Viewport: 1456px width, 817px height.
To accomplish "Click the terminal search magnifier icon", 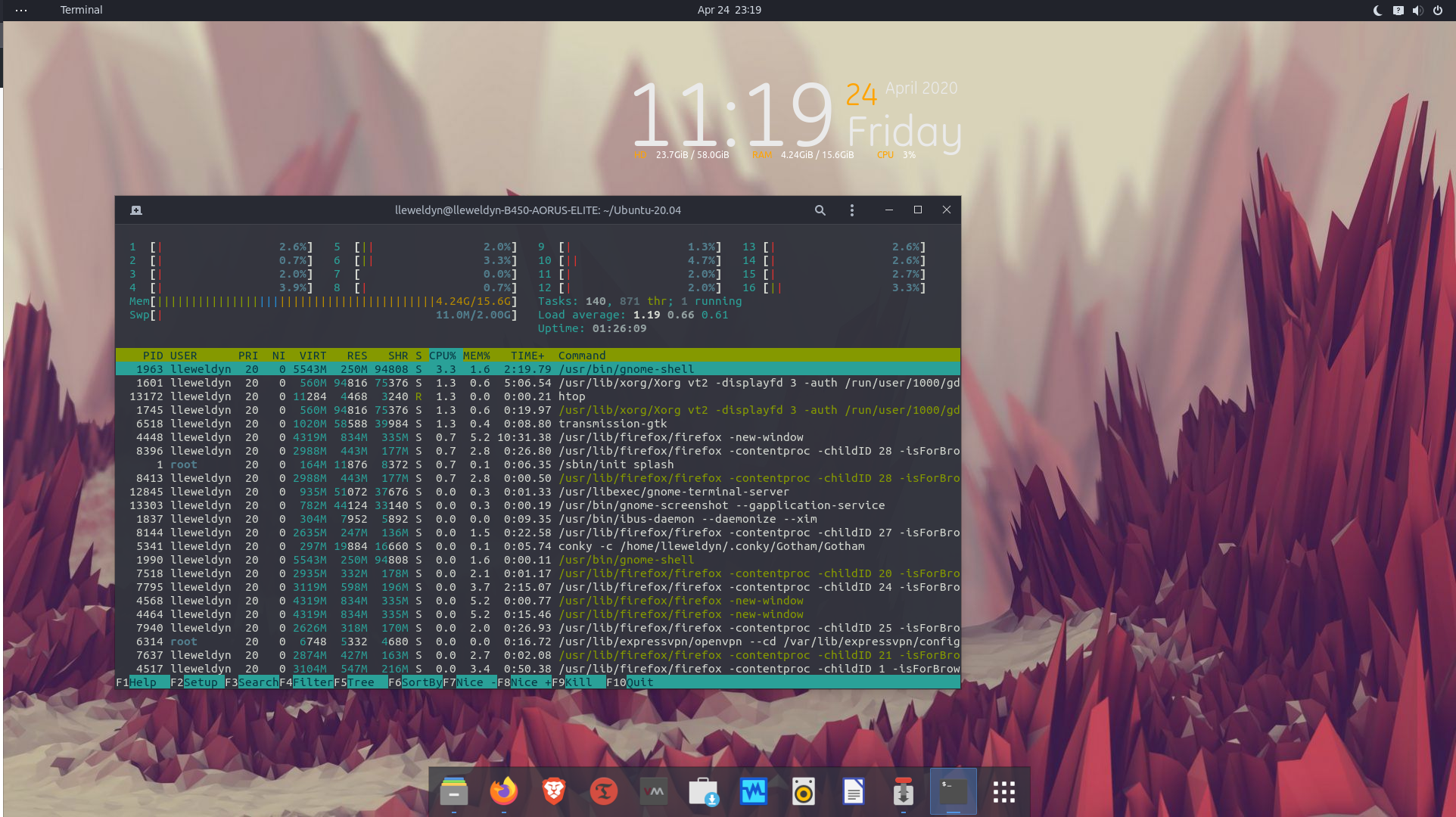I will tap(820, 210).
